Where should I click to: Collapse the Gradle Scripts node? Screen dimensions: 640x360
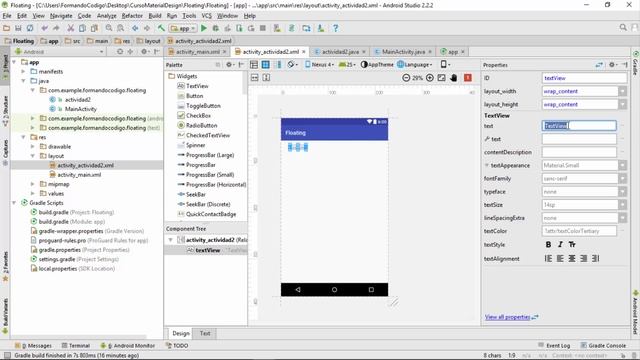click(14, 203)
